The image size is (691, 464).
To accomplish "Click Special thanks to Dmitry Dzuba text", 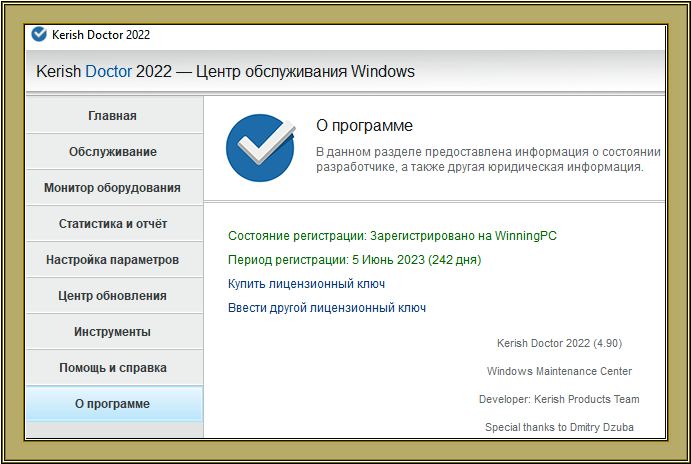I will click(x=559, y=427).
